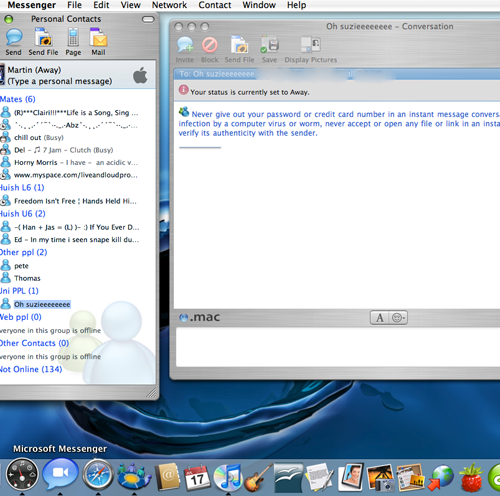
Task: Collapse the Other ppl (2) group
Action: pos(23,252)
